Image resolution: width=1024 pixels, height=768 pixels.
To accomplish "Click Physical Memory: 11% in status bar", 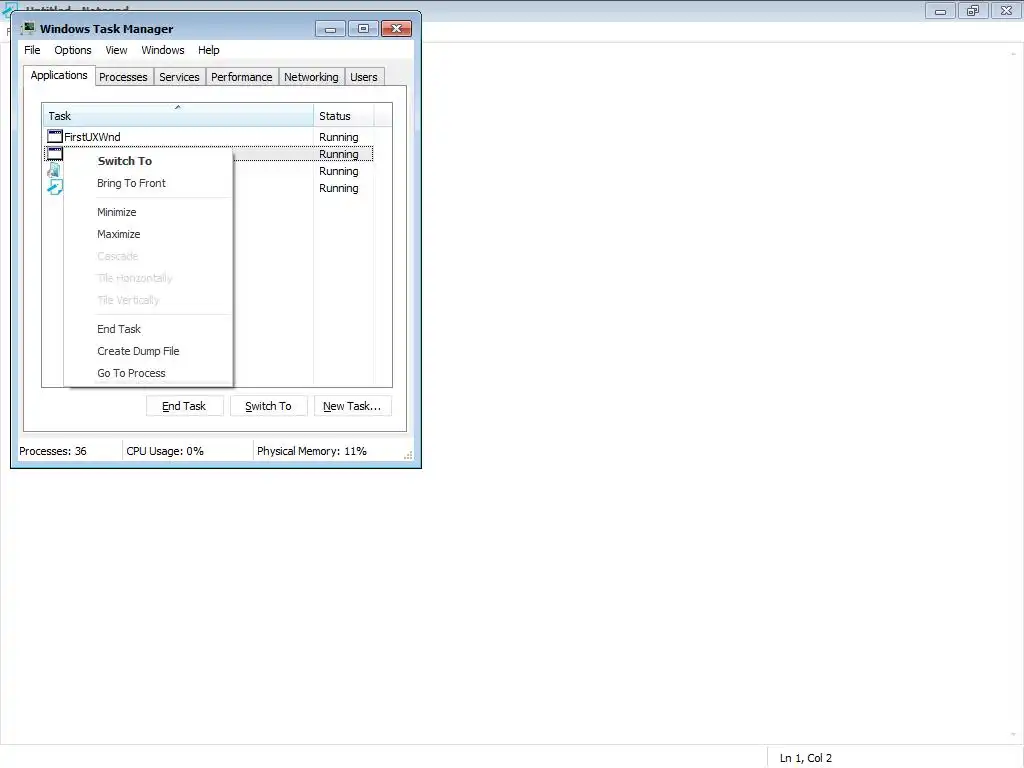I will (312, 451).
